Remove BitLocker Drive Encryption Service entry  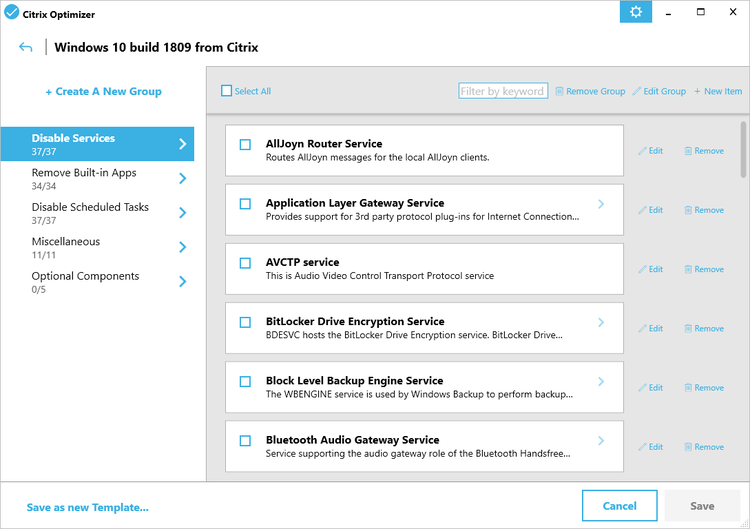(704, 329)
